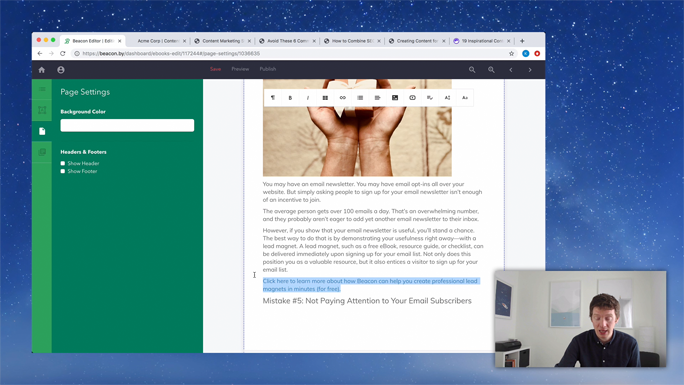Viewport: 684px width, 385px height.
Task: Click the text style brush icon in the toolbar
Action: coord(430,98)
